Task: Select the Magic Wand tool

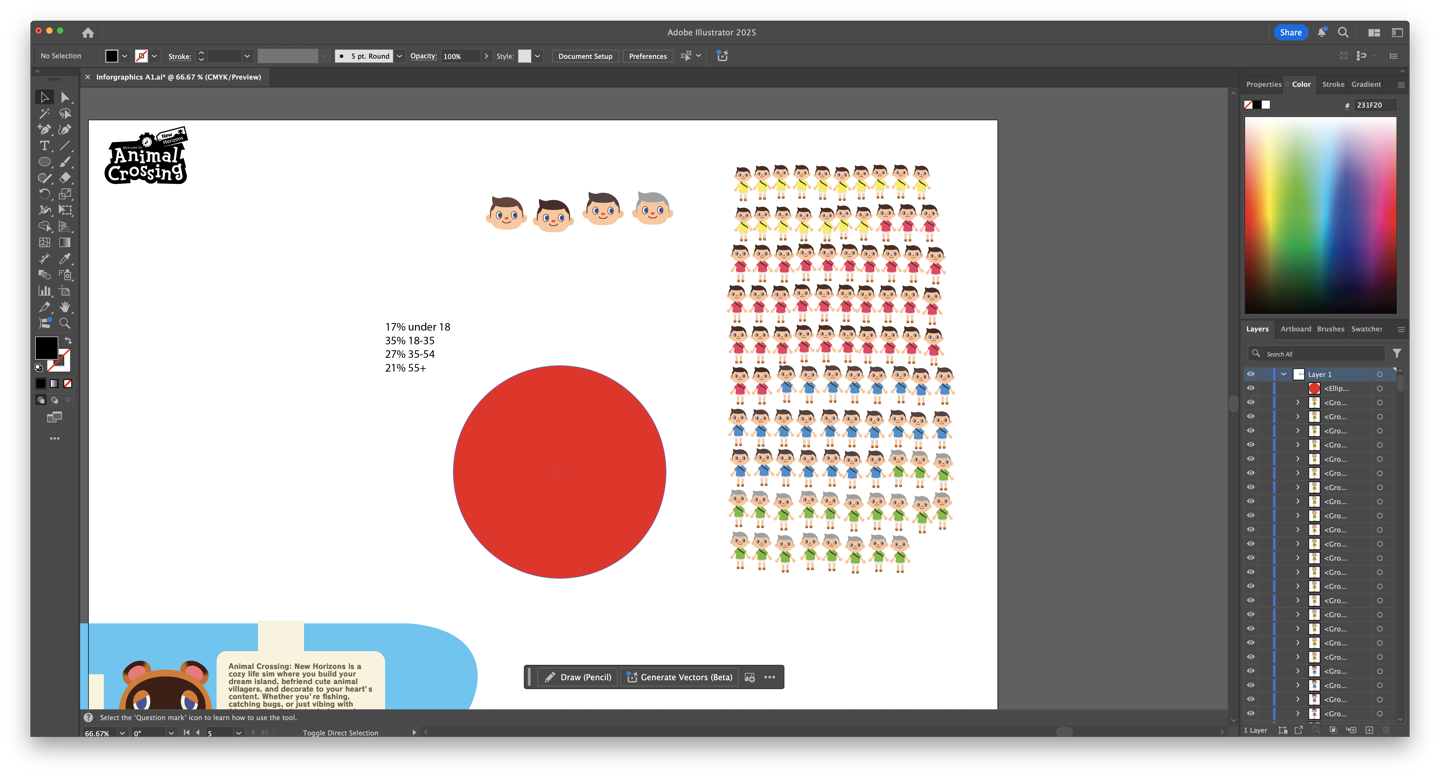Action: (45, 113)
